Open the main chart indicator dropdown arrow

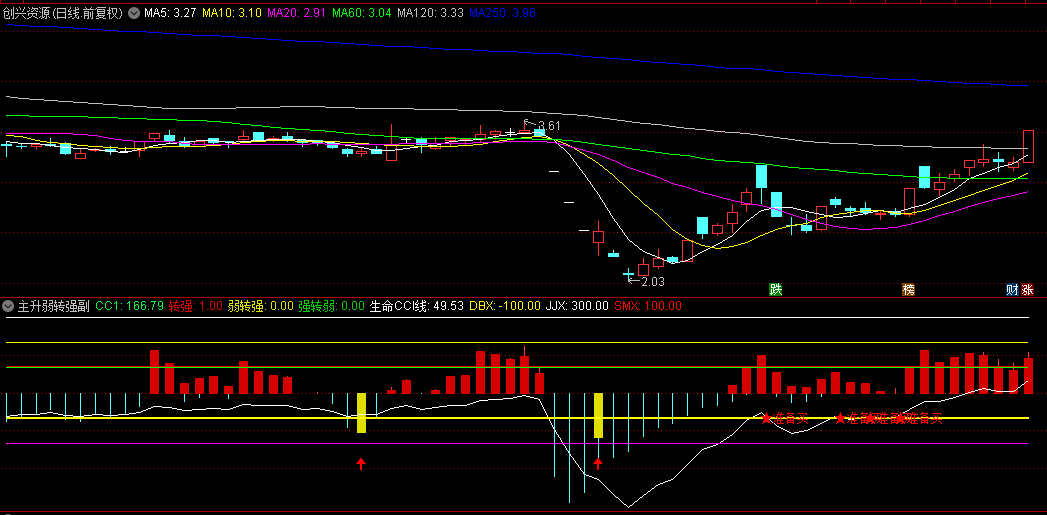click(x=134, y=13)
